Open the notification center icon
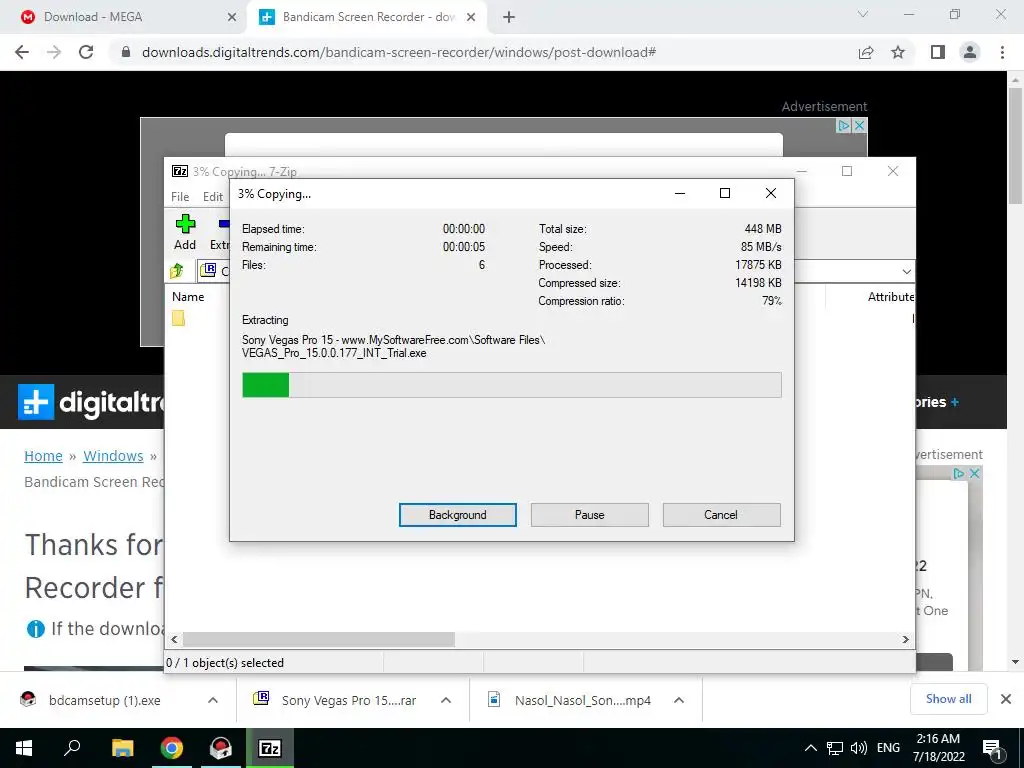The width and height of the screenshot is (1024, 768). click(992, 749)
